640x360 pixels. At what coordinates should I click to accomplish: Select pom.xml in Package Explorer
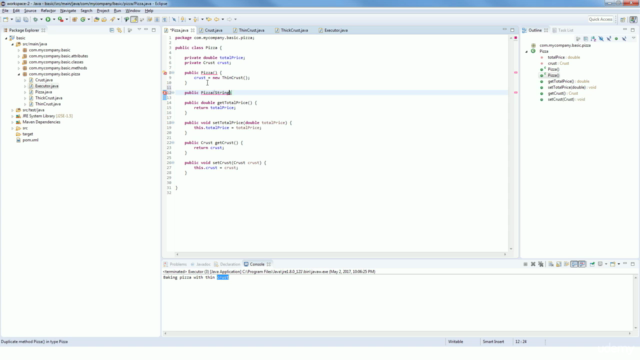coord(30,140)
